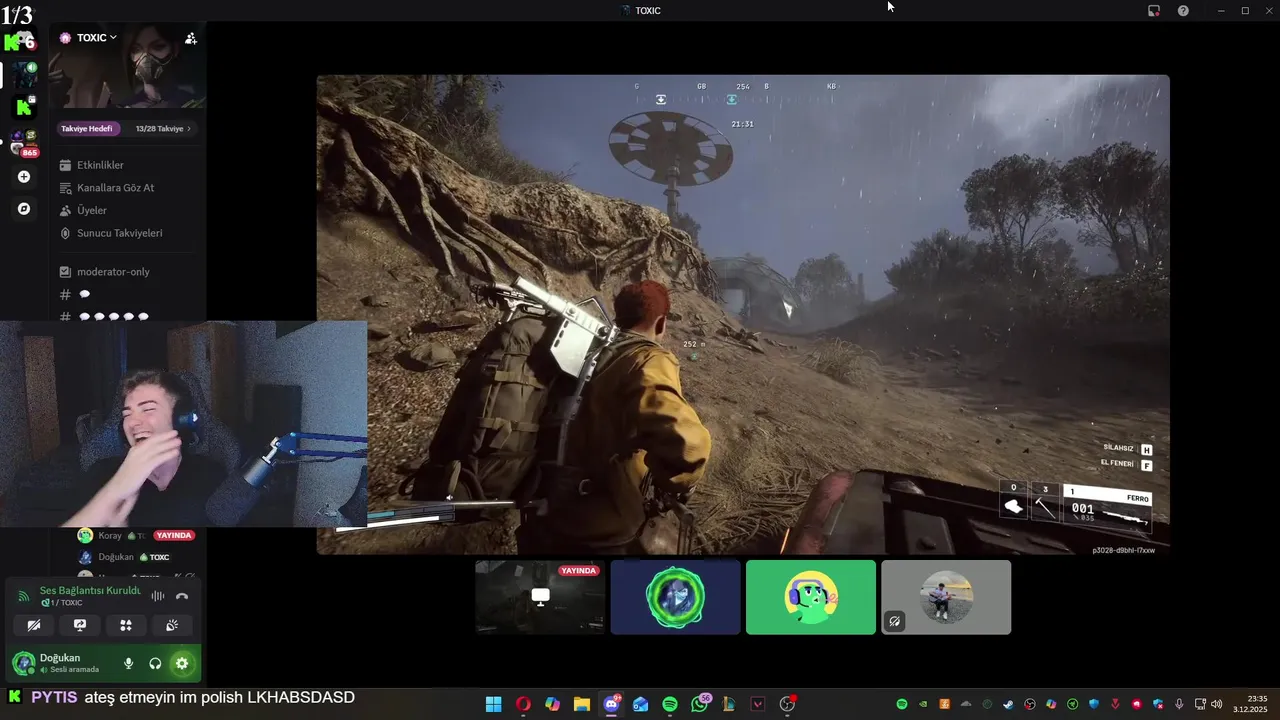The image size is (1280, 720).
Task: Open noise suppression waveform icon
Action: [157, 596]
